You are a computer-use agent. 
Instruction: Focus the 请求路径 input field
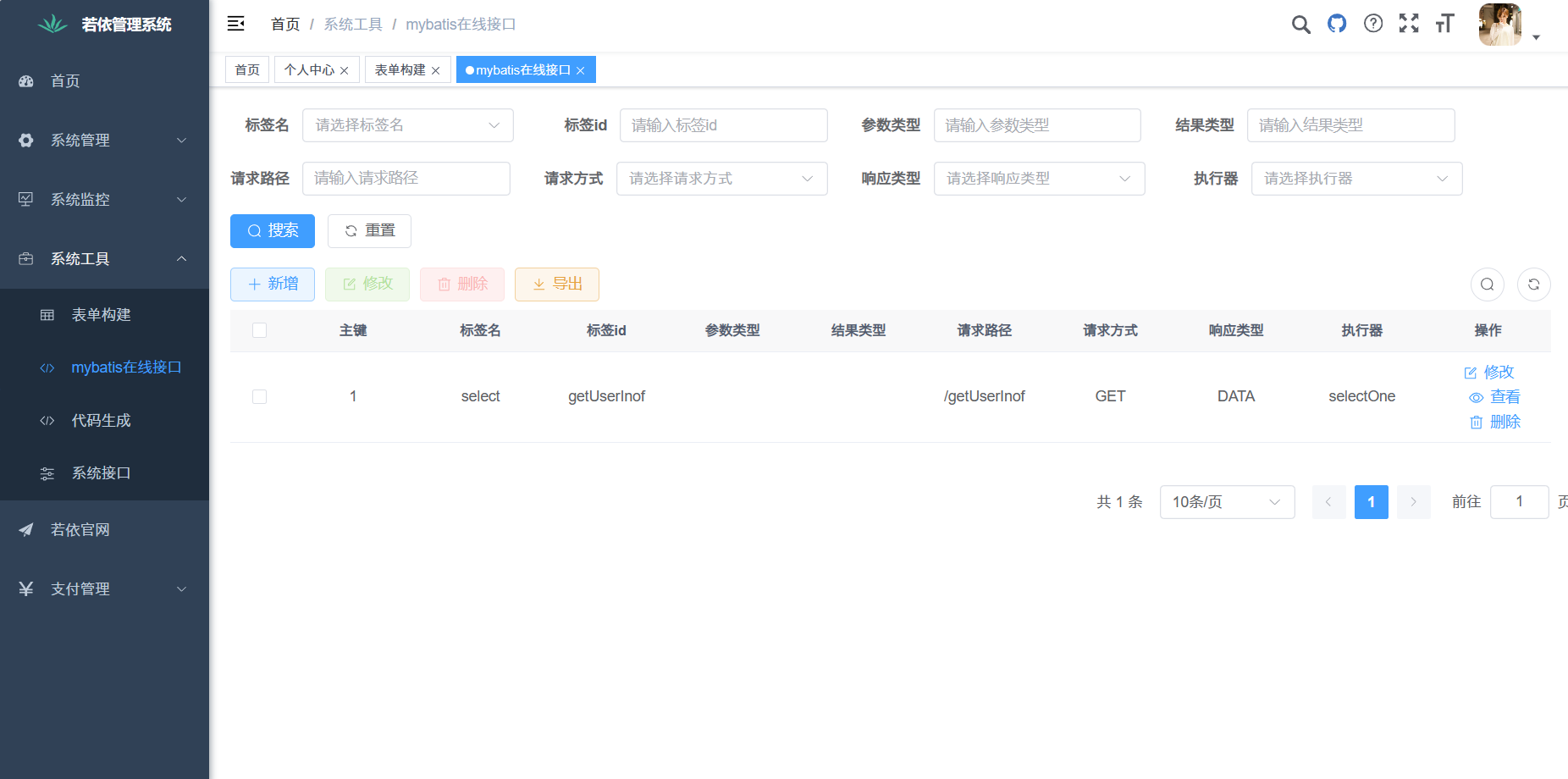point(406,179)
